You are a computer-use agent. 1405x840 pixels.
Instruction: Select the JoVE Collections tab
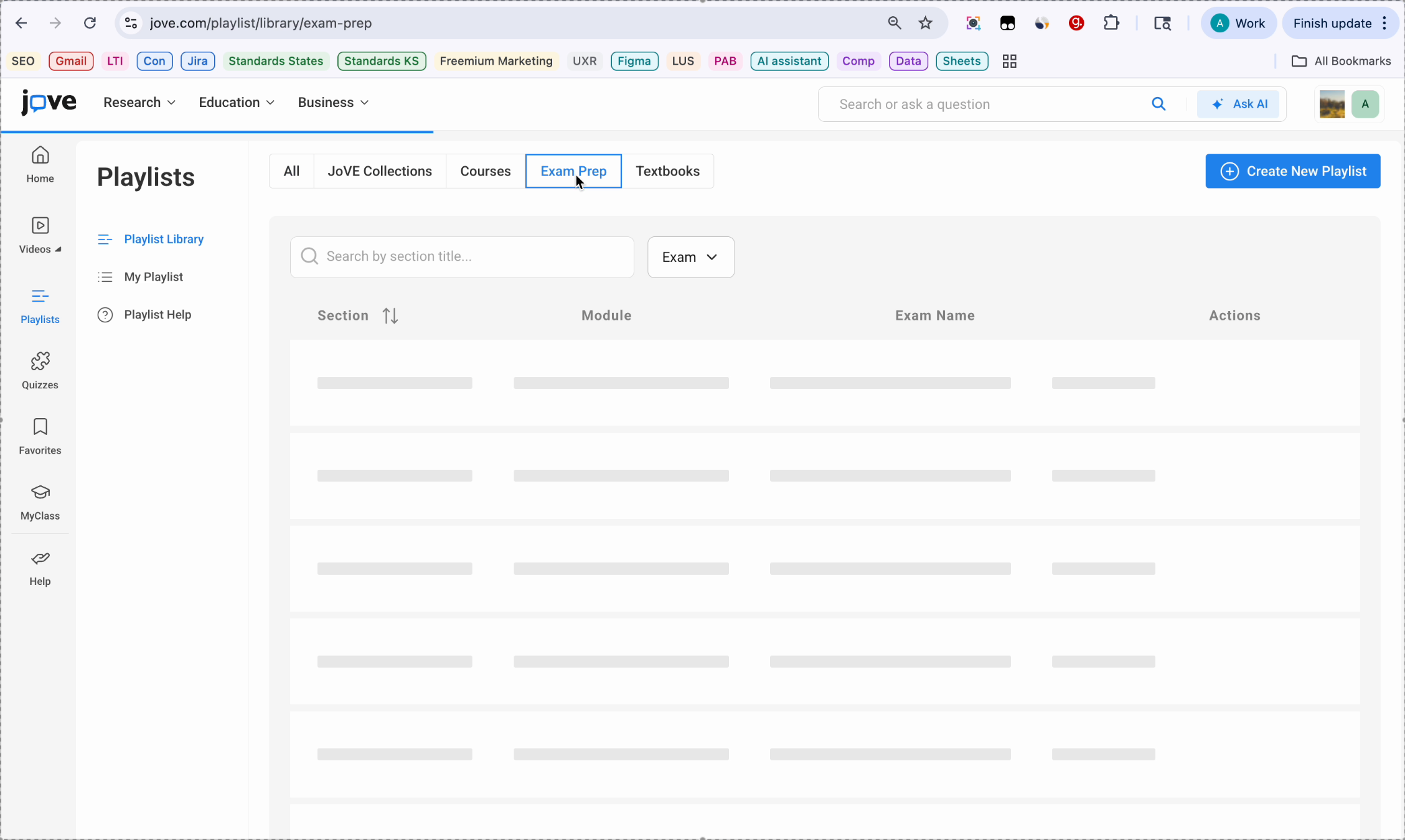pyautogui.click(x=380, y=171)
